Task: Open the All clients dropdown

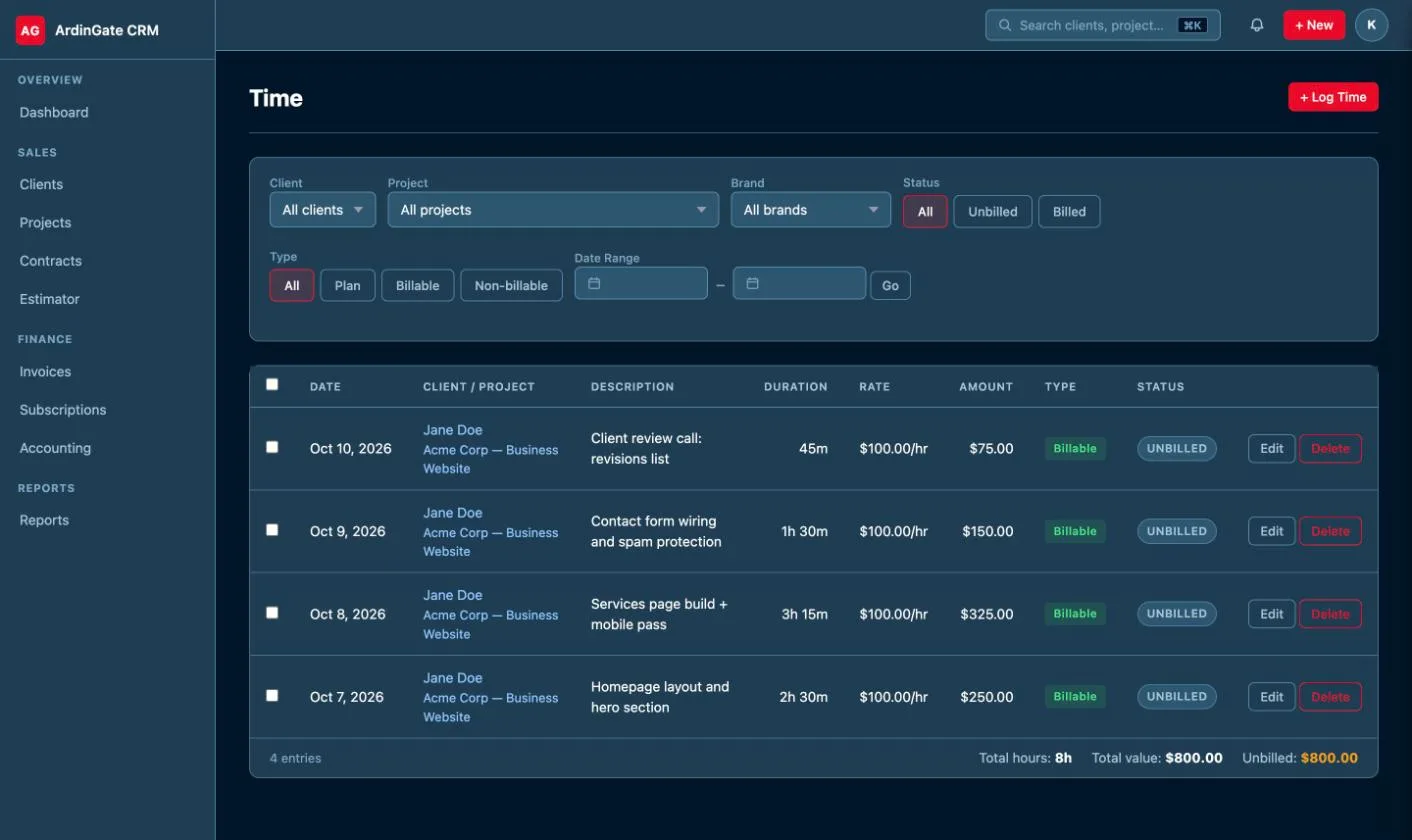Action: tap(323, 210)
